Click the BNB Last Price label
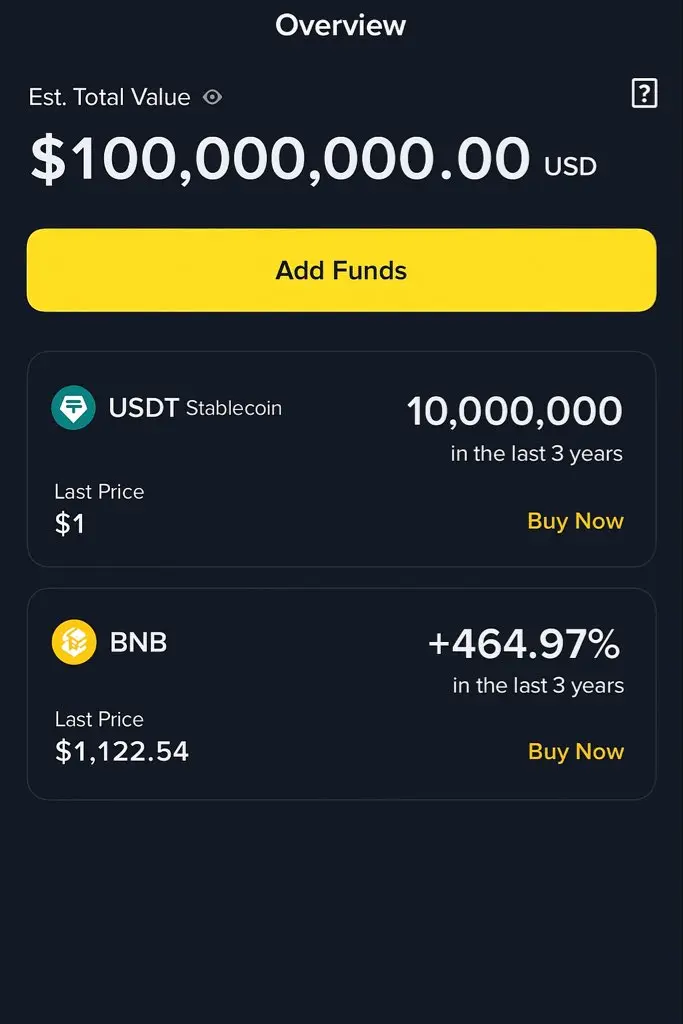683x1024 pixels. [x=99, y=719]
